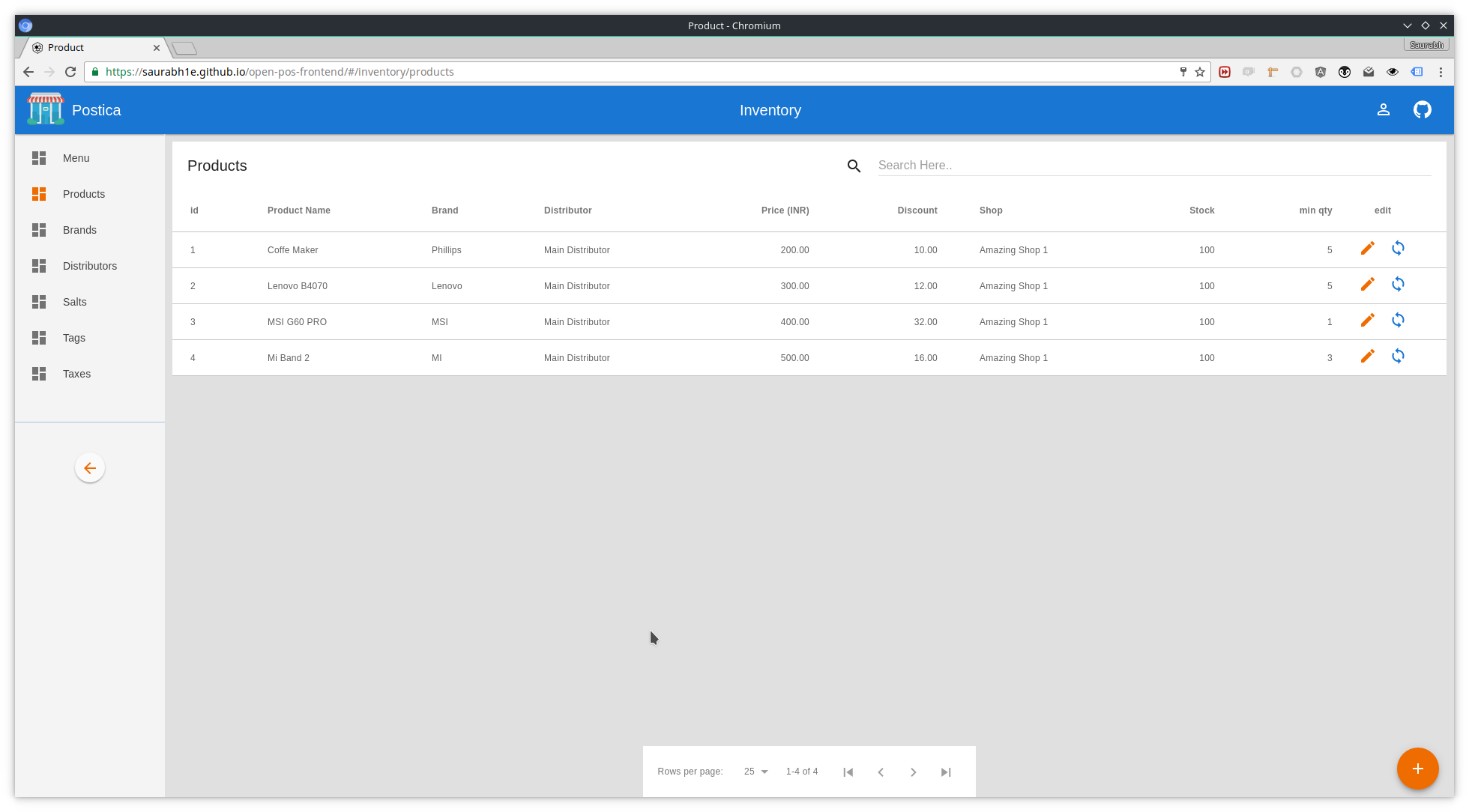
Task: Click sync icon for Mi Band 2 row
Action: pyautogui.click(x=1398, y=356)
